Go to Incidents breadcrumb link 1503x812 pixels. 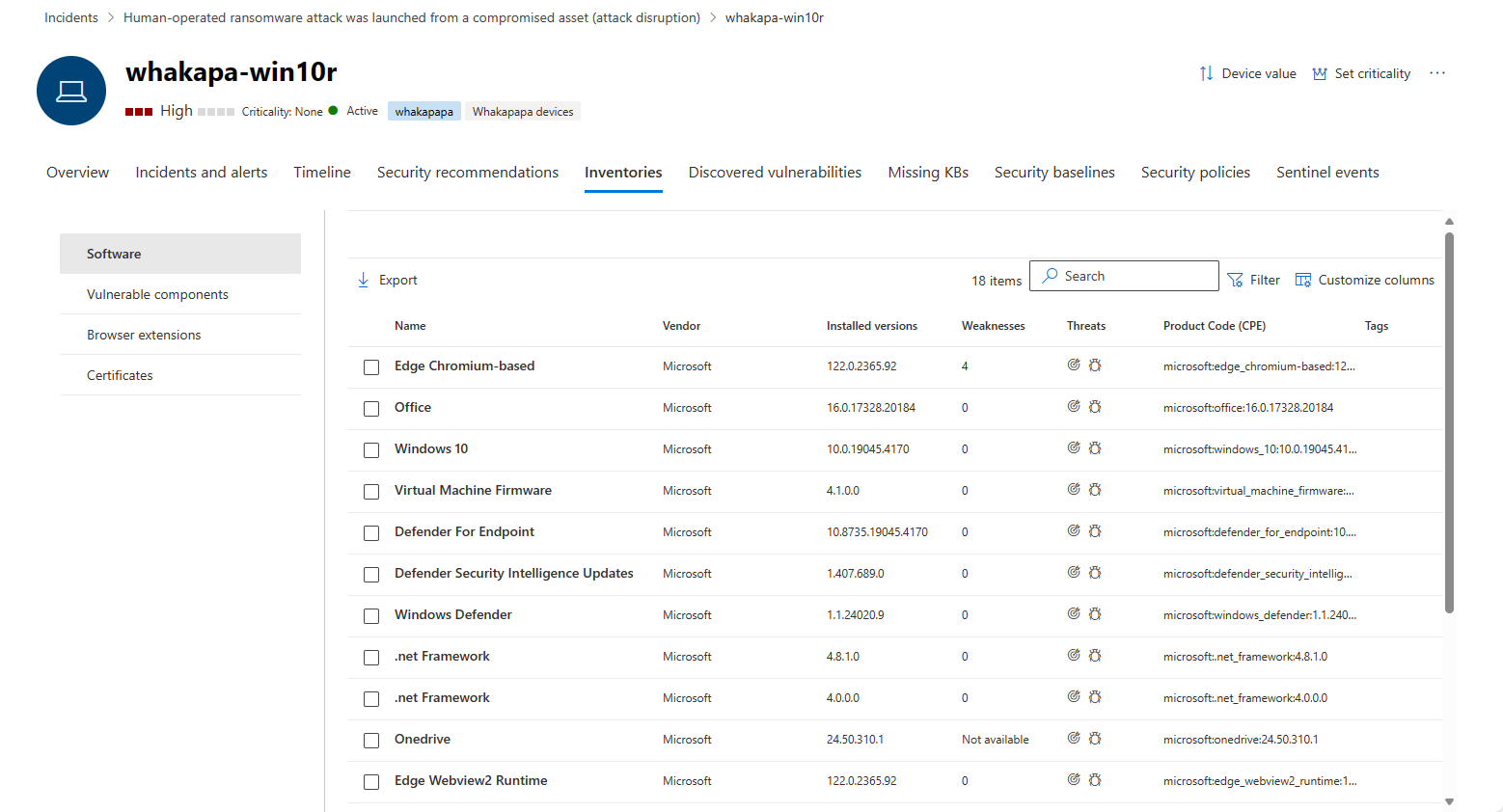pos(71,17)
